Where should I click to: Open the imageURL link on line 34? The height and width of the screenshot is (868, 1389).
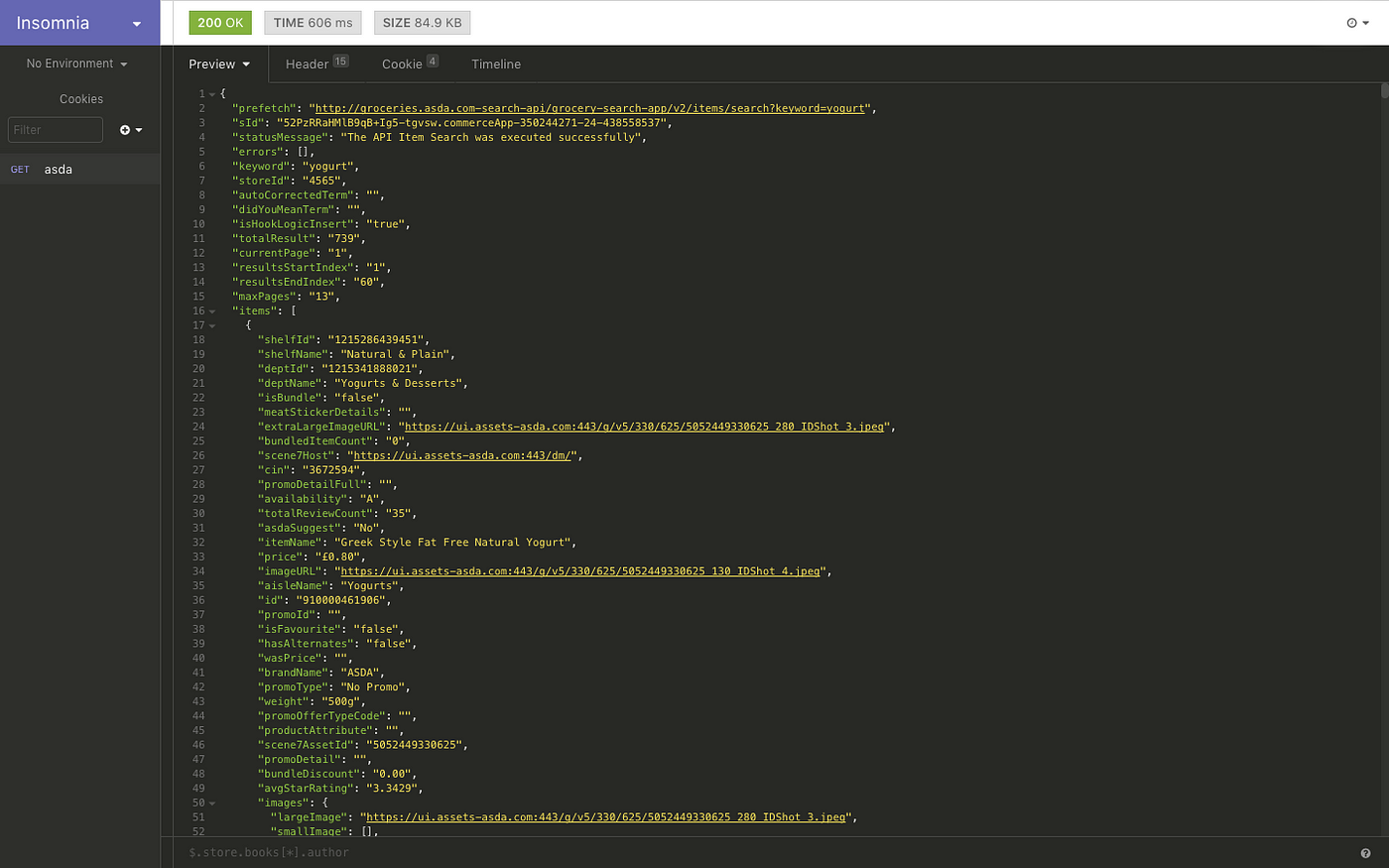pos(580,571)
